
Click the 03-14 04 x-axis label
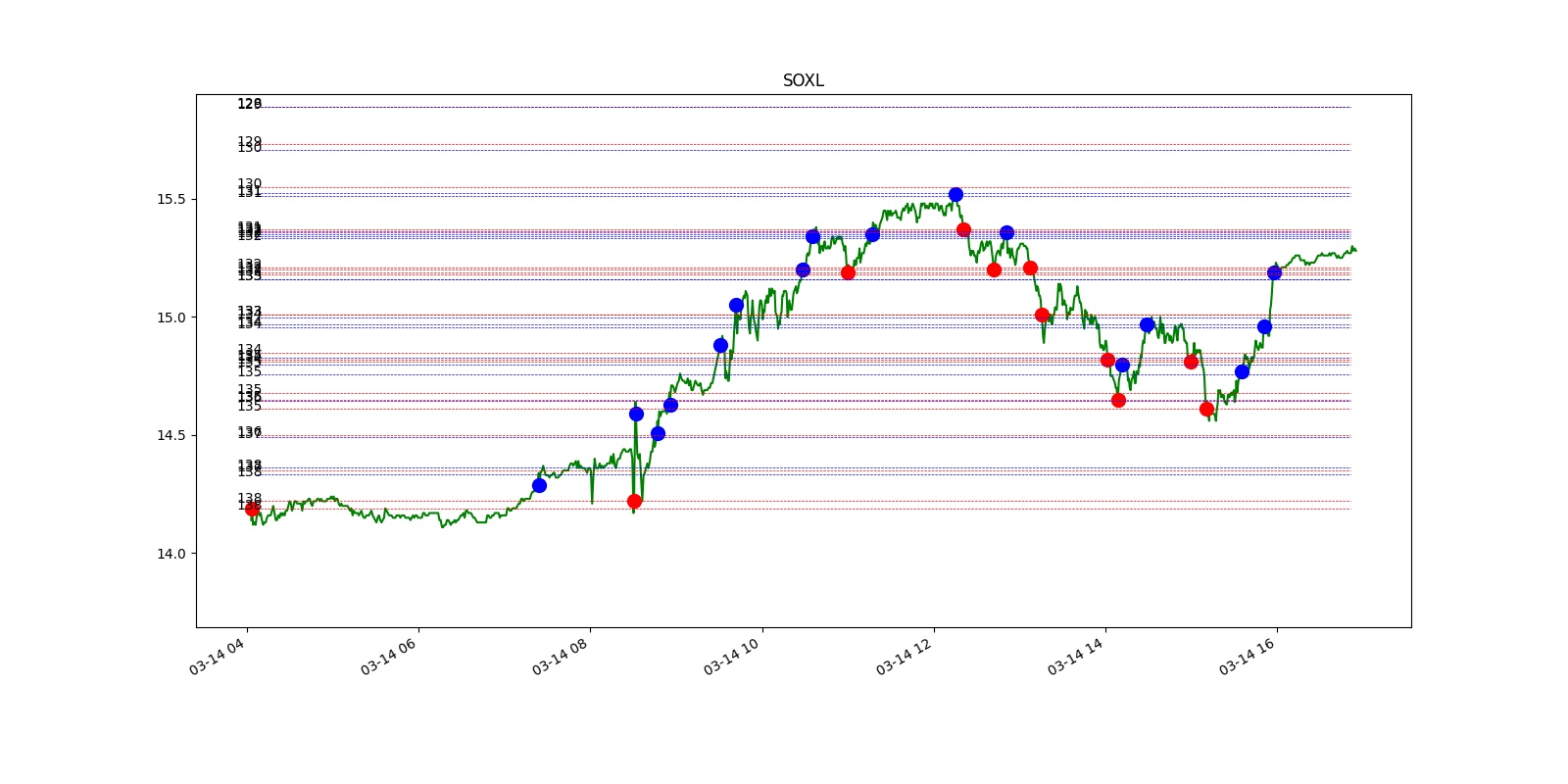[x=217, y=656]
